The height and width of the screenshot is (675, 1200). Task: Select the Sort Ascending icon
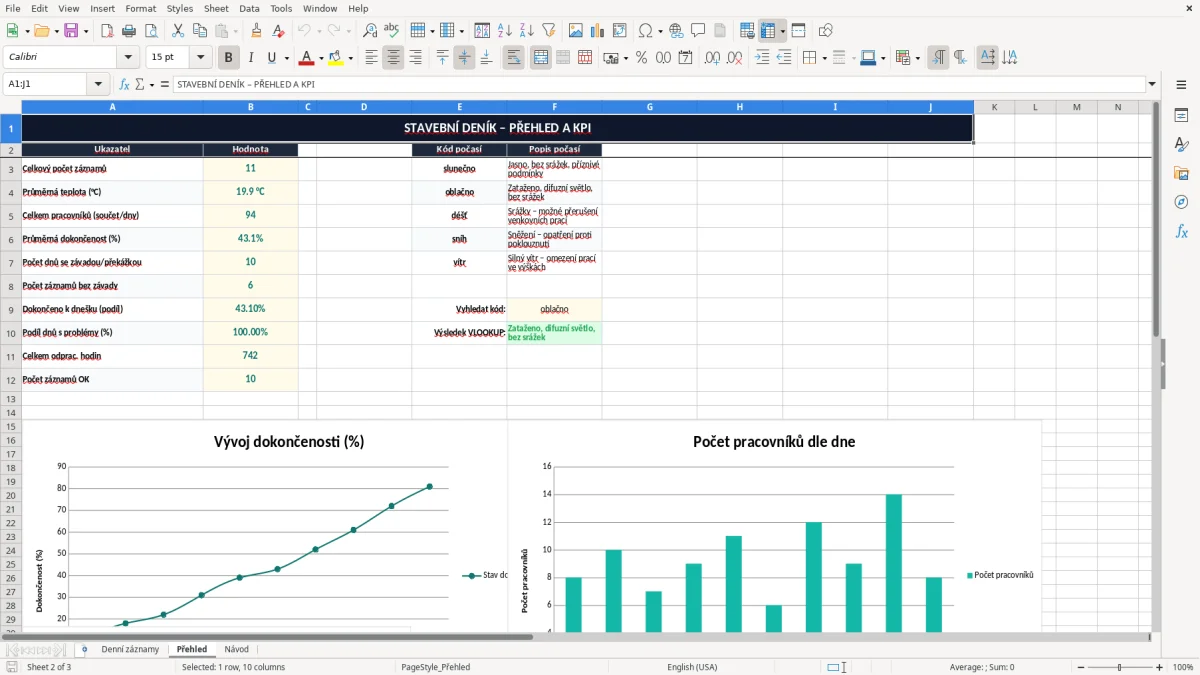click(x=505, y=31)
